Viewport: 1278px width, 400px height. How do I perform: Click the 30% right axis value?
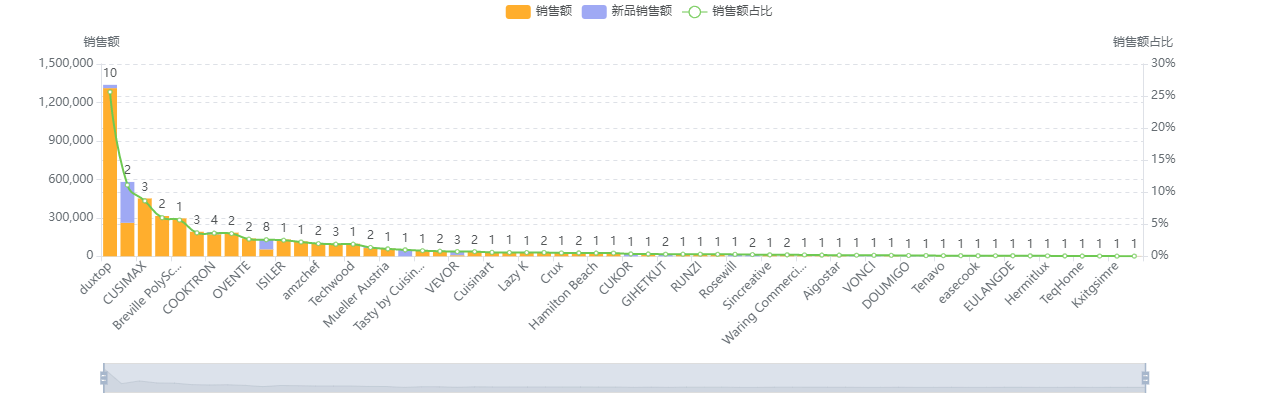pos(1163,63)
